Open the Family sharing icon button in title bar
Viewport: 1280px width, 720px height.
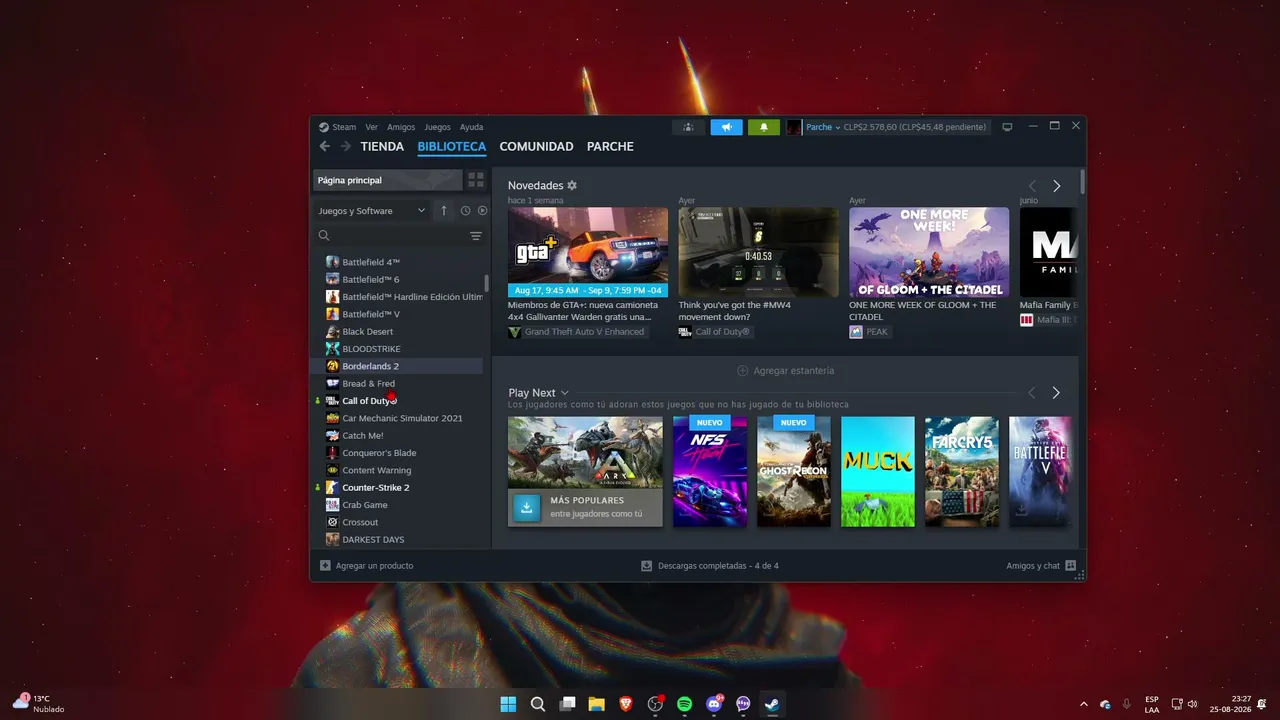point(688,127)
